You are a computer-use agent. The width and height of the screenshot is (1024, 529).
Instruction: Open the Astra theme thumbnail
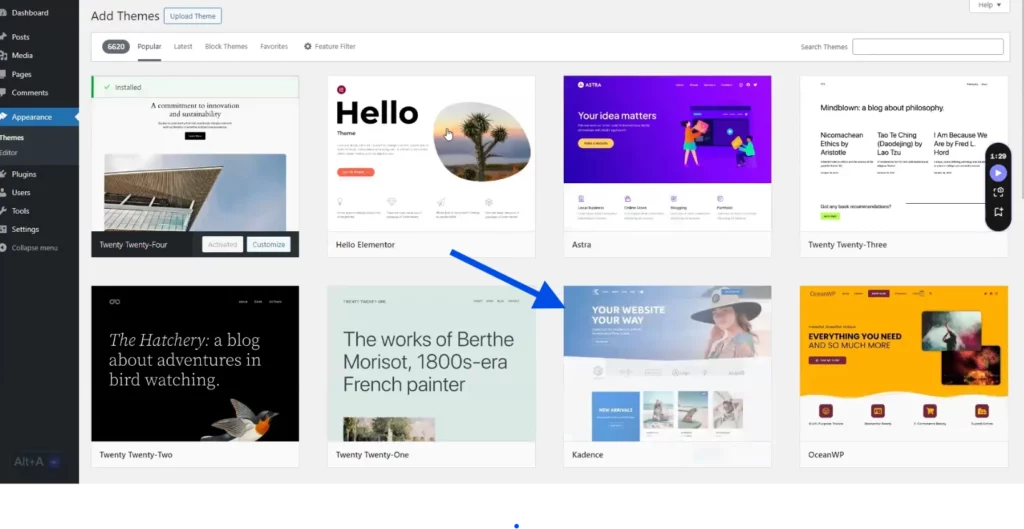667,153
